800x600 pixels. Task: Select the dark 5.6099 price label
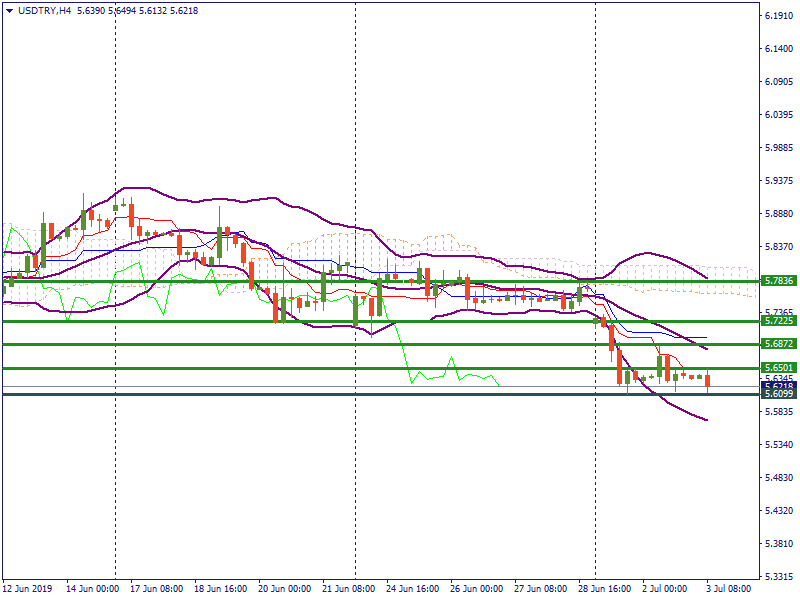(777, 394)
